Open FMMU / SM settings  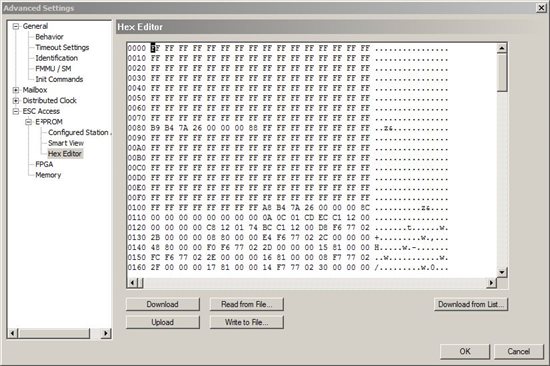(53, 69)
